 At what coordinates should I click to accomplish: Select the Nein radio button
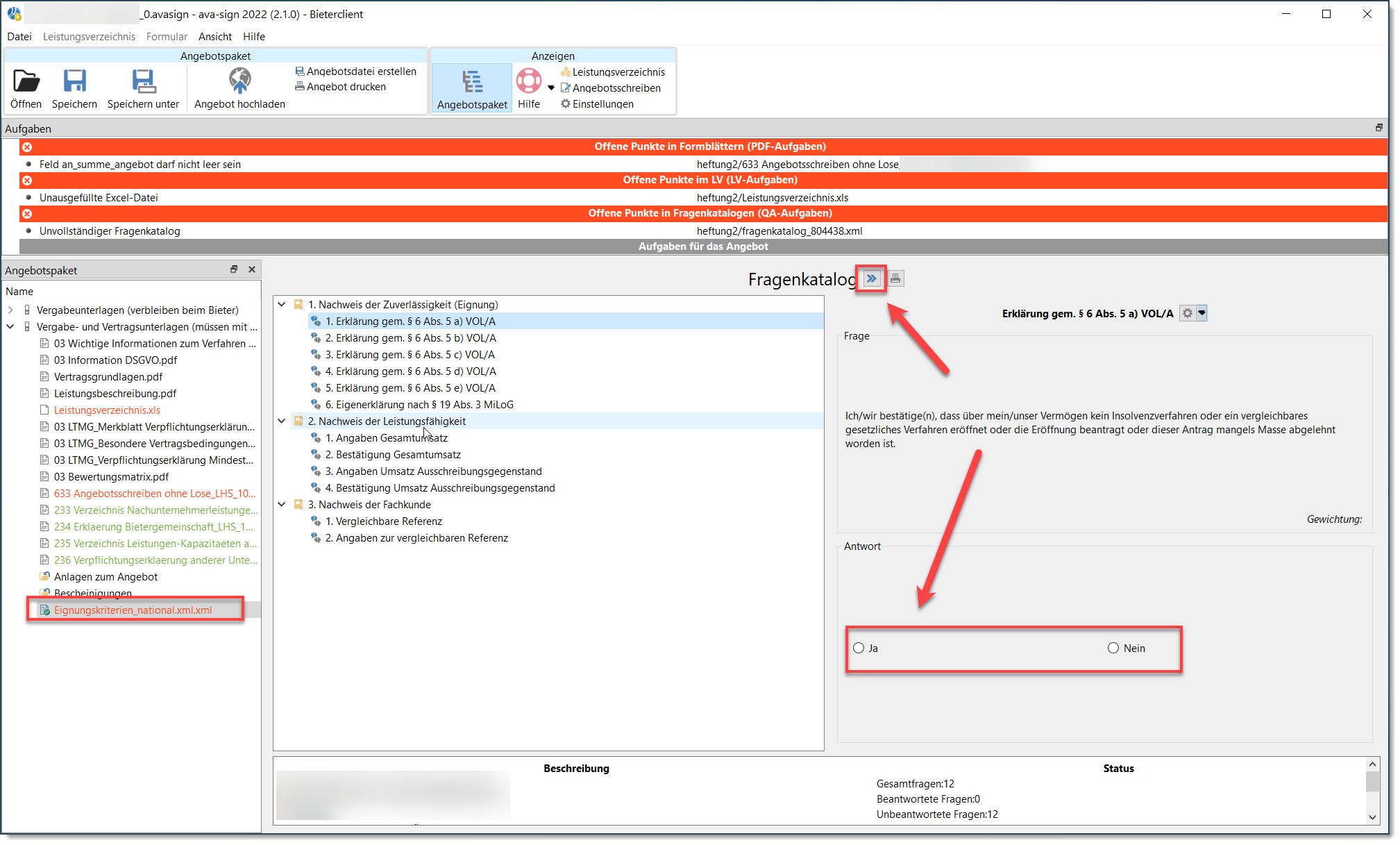(1113, 649)
